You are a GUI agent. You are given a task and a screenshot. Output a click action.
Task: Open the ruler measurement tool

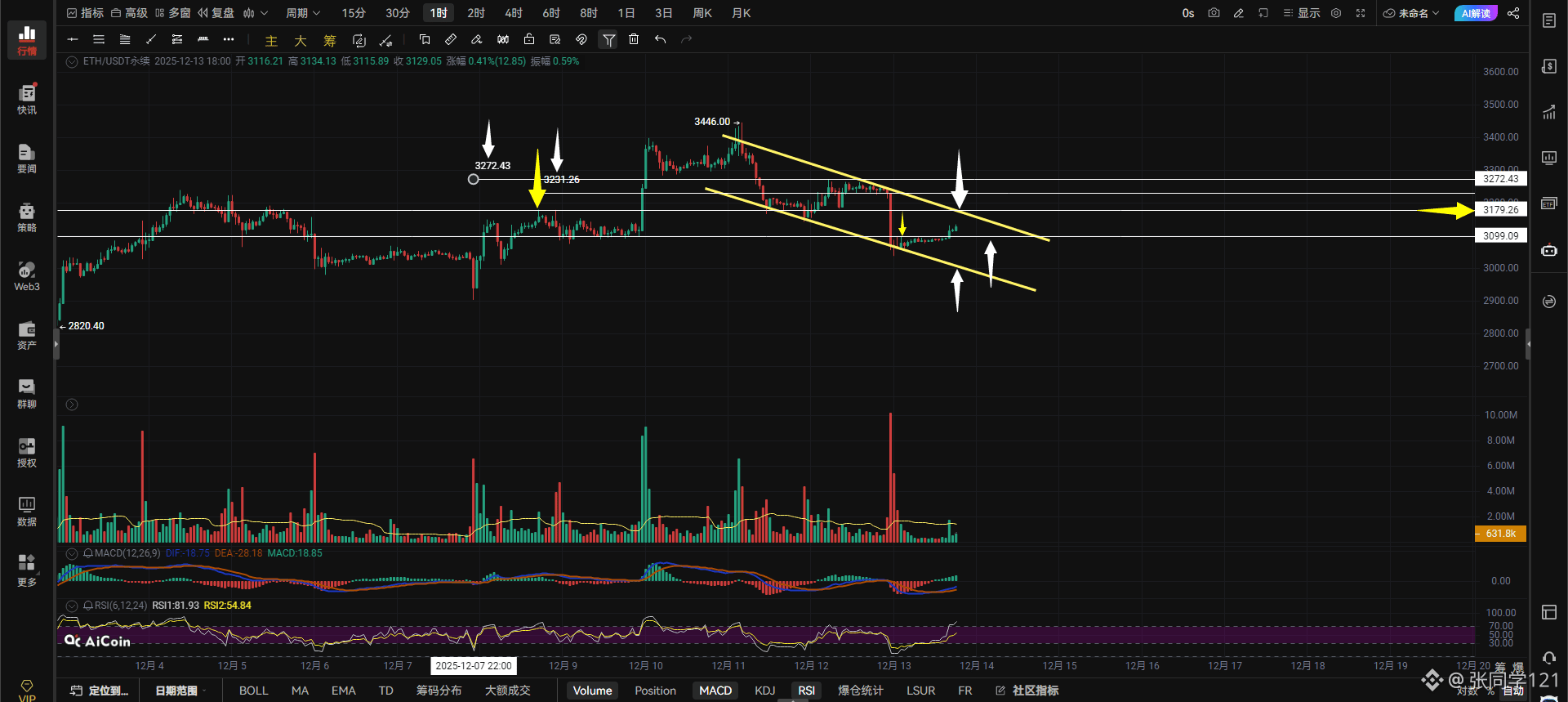tap(451, 39)
